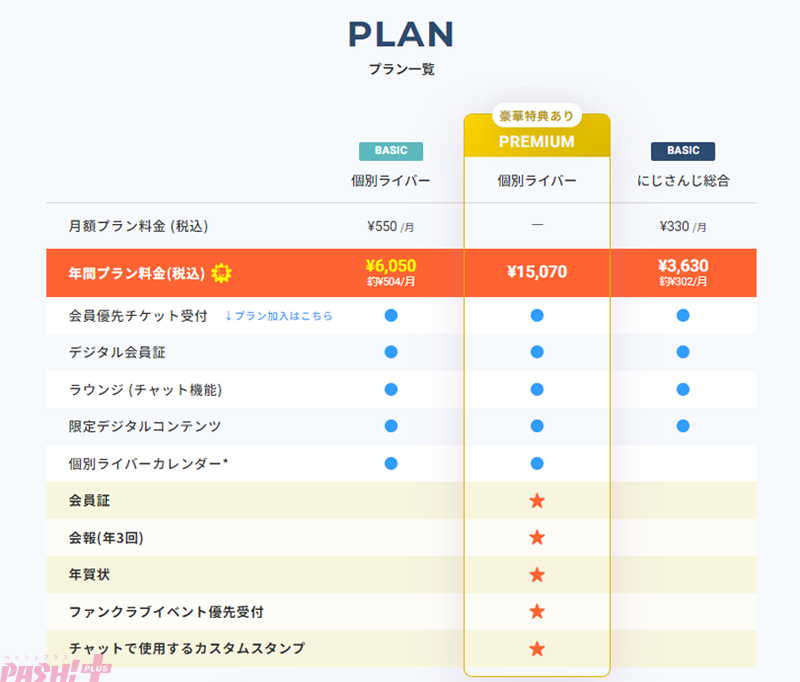Click the star icon for 会報(年3回)
This screenshot has height=682, width=800.
pos(537,537)
